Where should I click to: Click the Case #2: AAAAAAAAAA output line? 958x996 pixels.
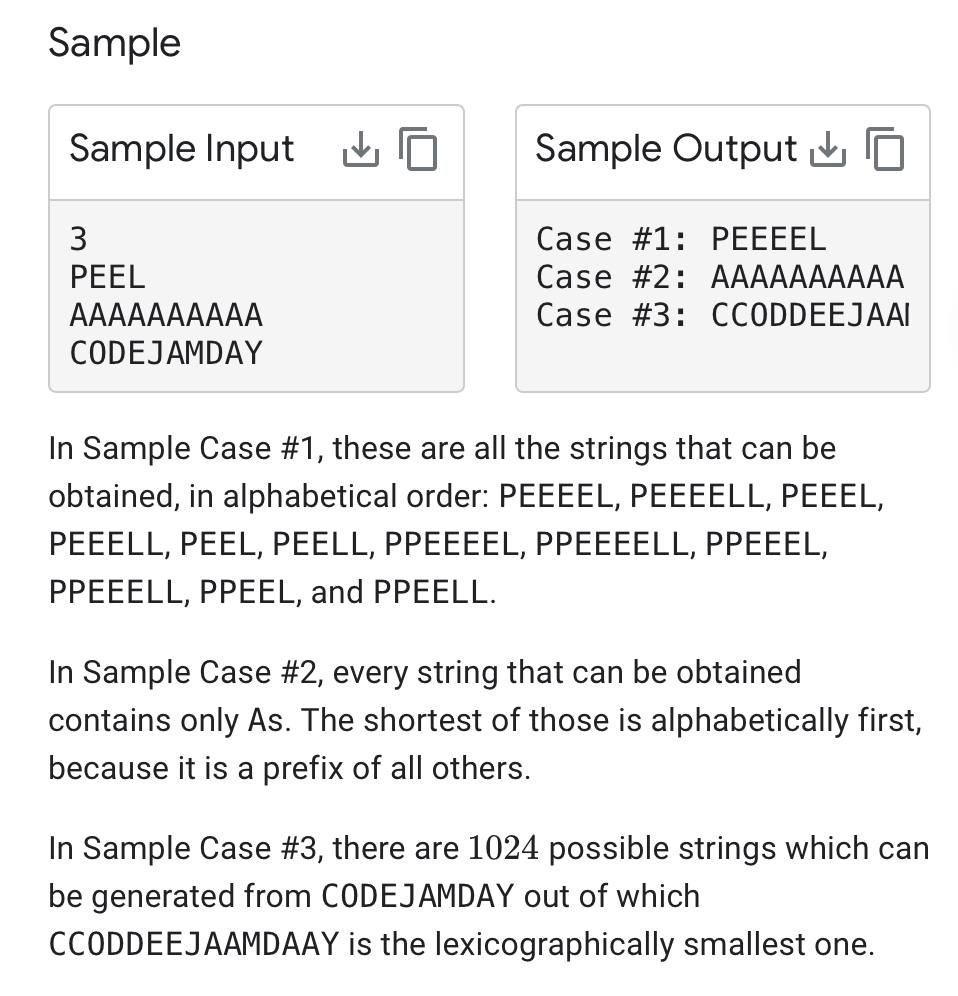[722, 276]
